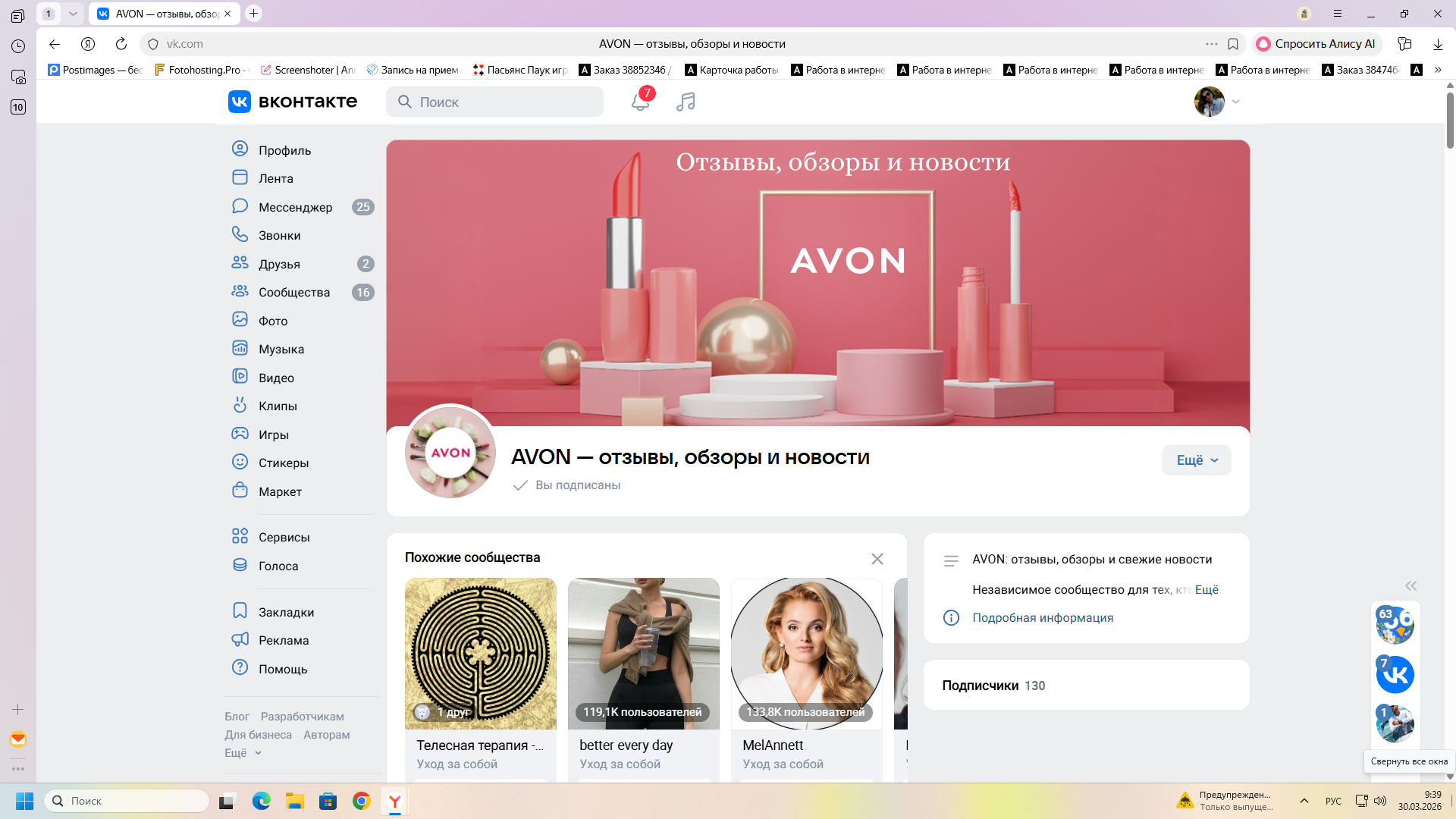The height and width of the screenshot is (819, 1456).
Task: Open Сообщества menu item
Action: [x=294, y=293]
